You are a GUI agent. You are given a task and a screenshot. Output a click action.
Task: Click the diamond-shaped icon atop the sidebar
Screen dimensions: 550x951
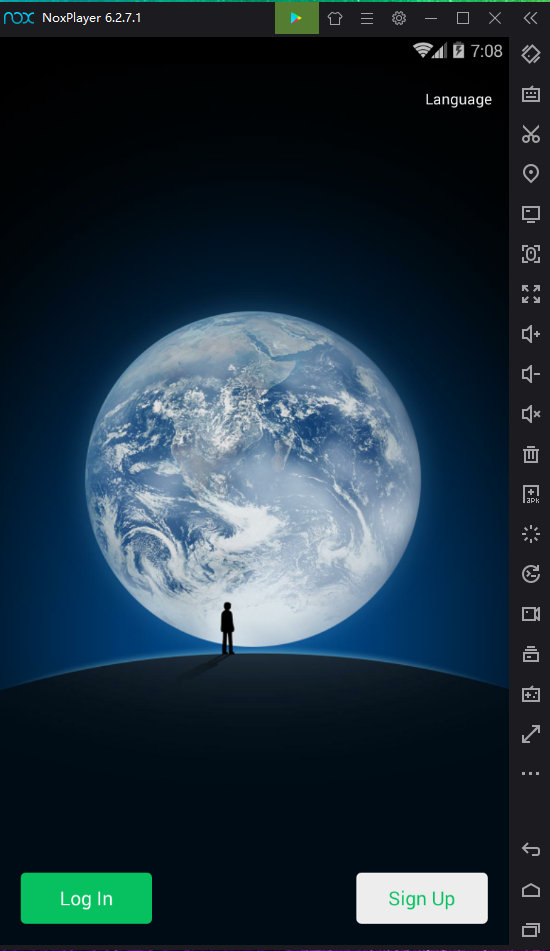(x=531, y=55)
